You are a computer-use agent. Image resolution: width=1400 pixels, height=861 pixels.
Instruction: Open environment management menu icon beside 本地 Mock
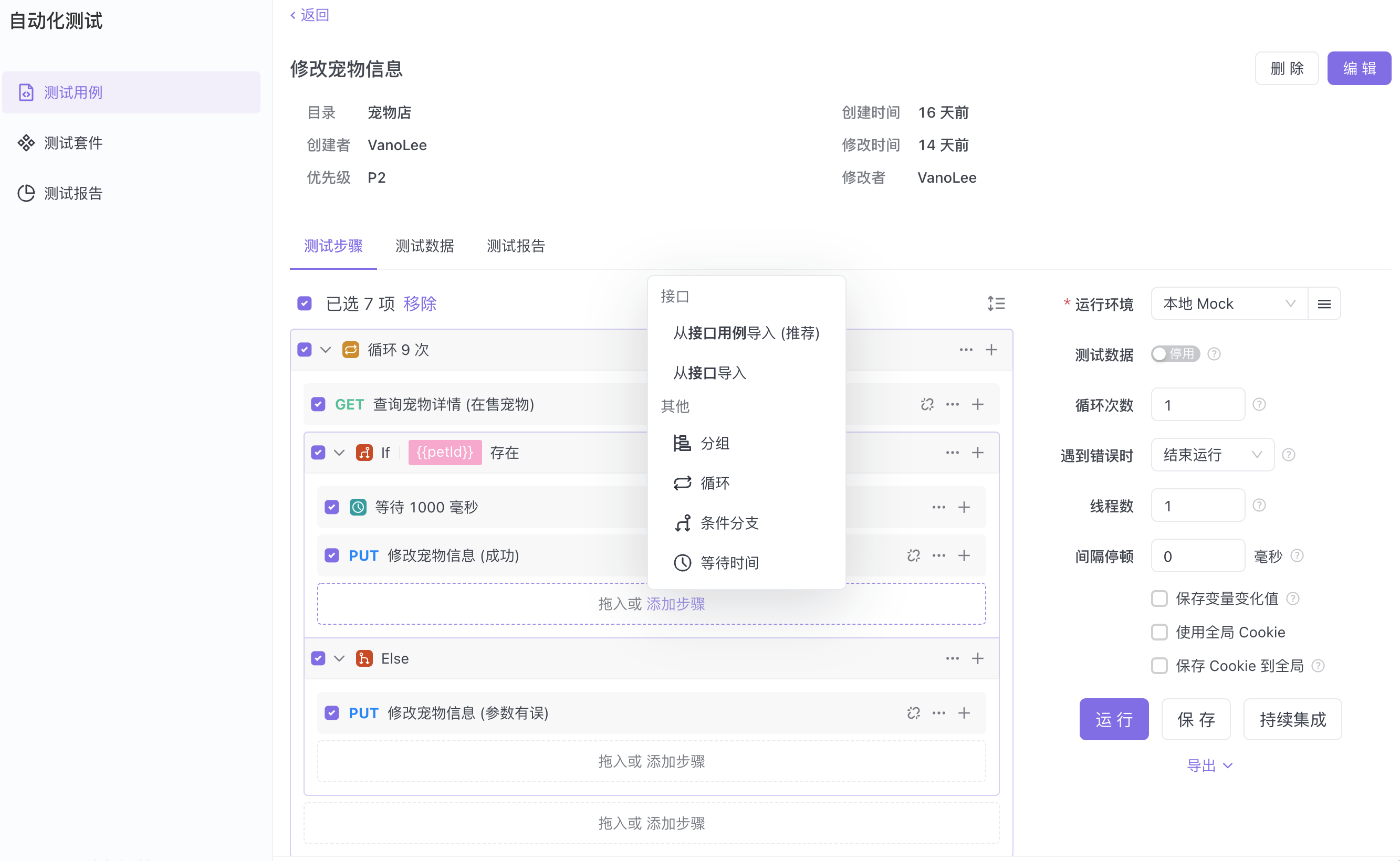pos(1324,303)
